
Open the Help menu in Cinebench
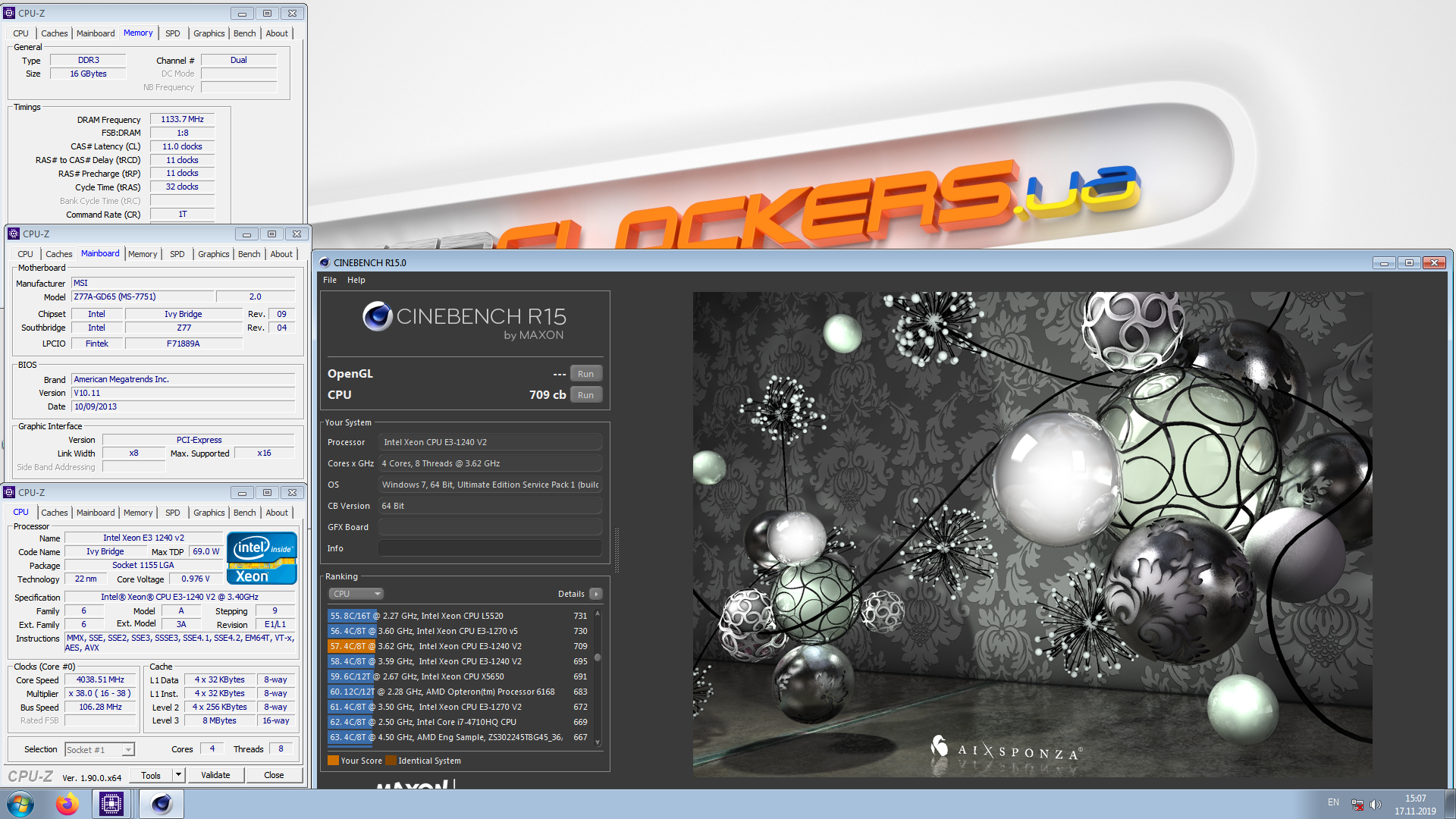[356, 280]
